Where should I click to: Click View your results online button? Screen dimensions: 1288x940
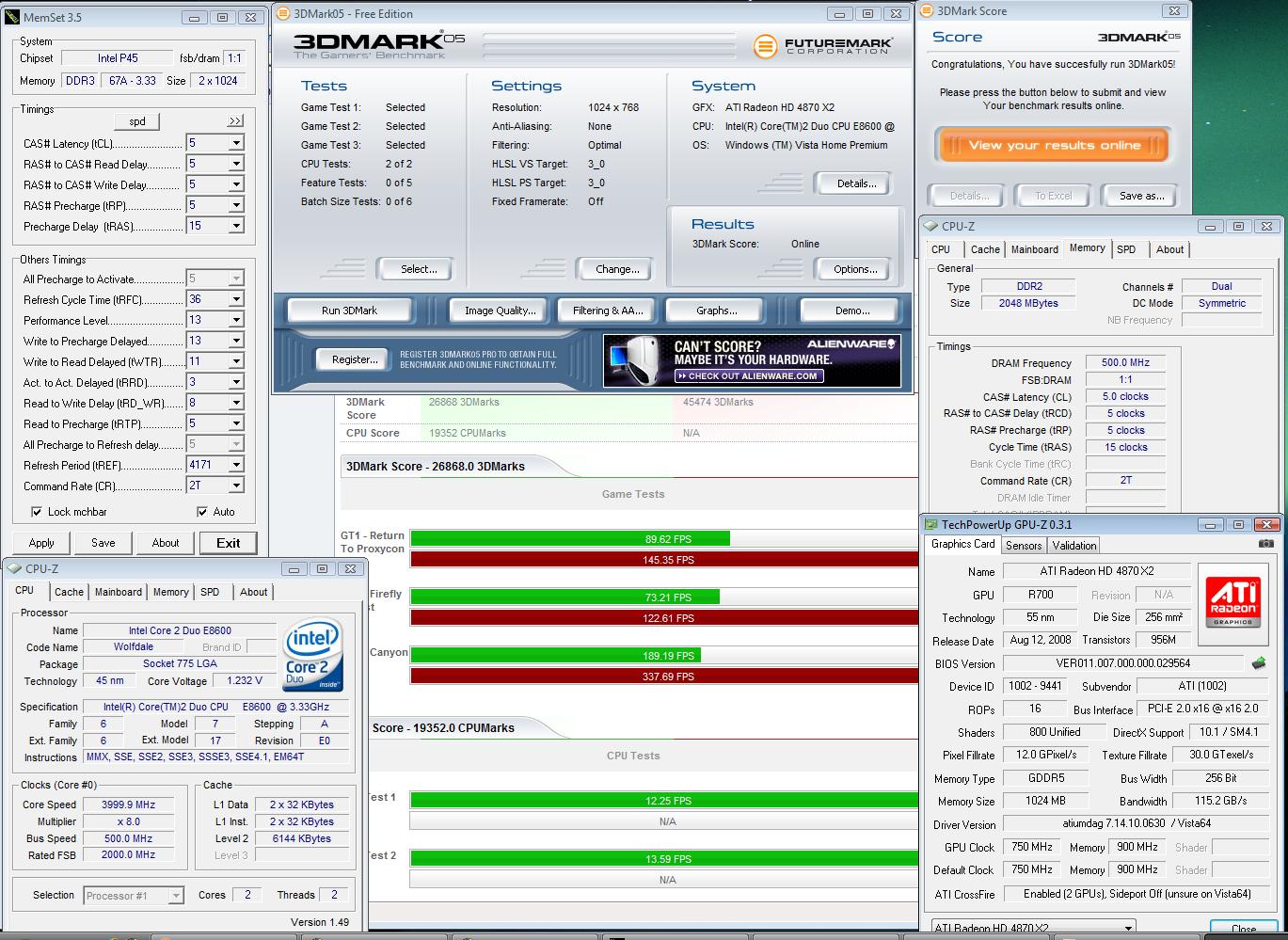click(1054, 146)
